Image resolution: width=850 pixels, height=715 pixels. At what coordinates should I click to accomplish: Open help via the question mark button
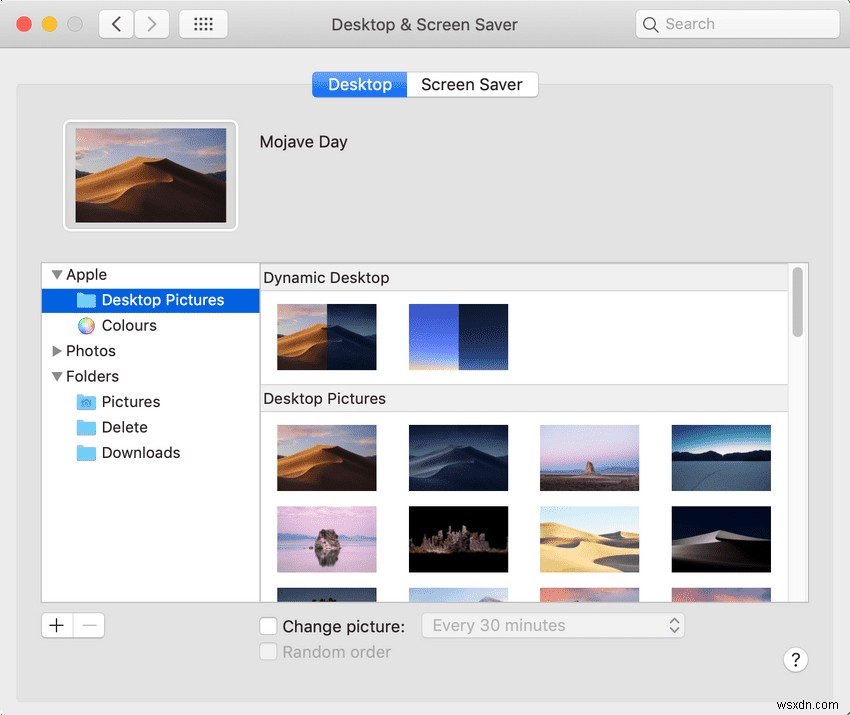[x=796, y=660]
